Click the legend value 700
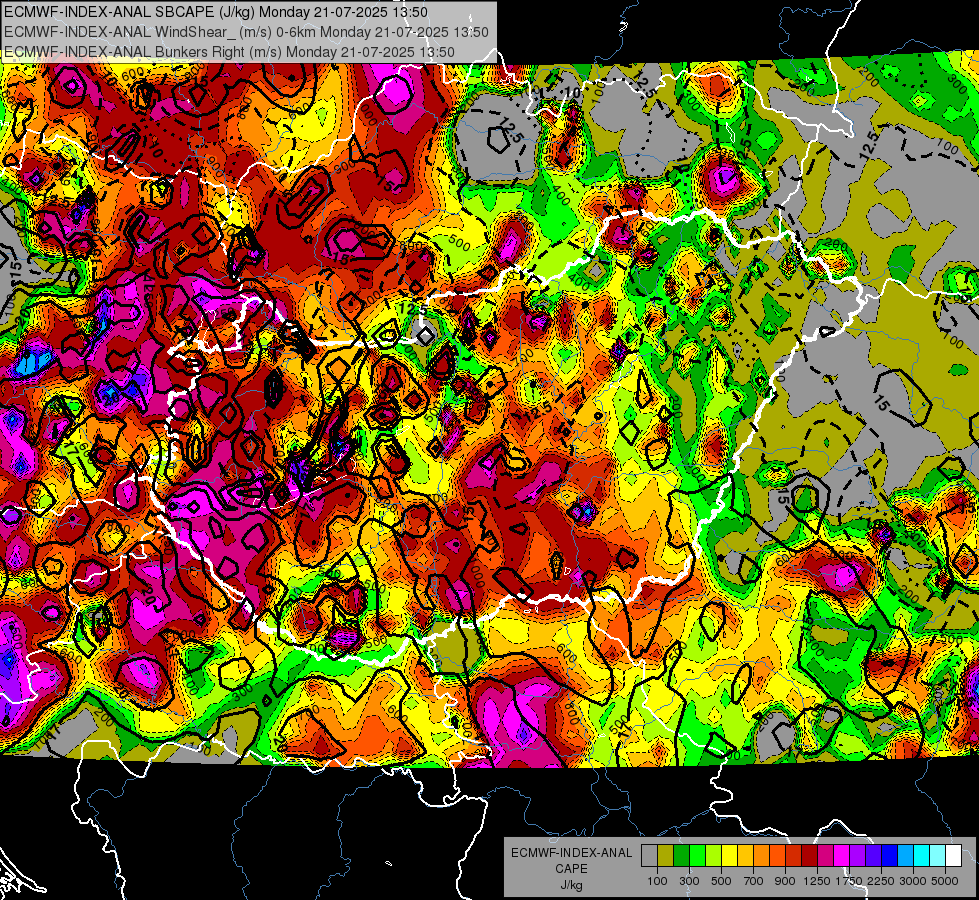This screenshot has width=979, height=900. click(754, 881)
